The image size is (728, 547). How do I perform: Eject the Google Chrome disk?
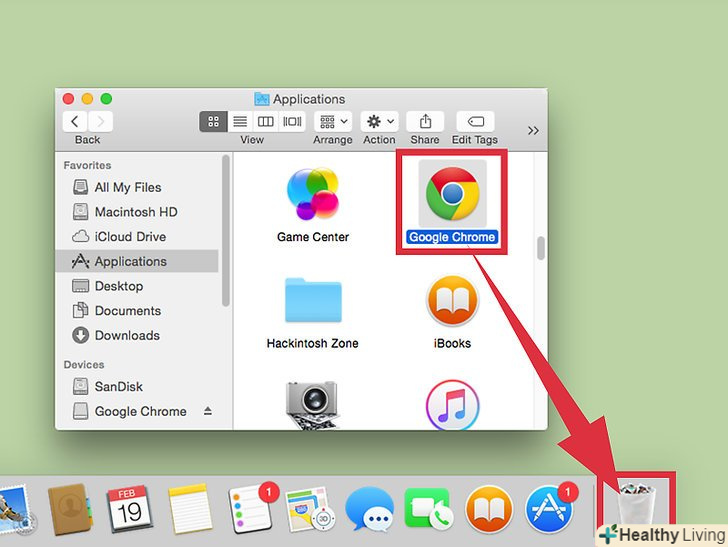click(x=208, y=411)
